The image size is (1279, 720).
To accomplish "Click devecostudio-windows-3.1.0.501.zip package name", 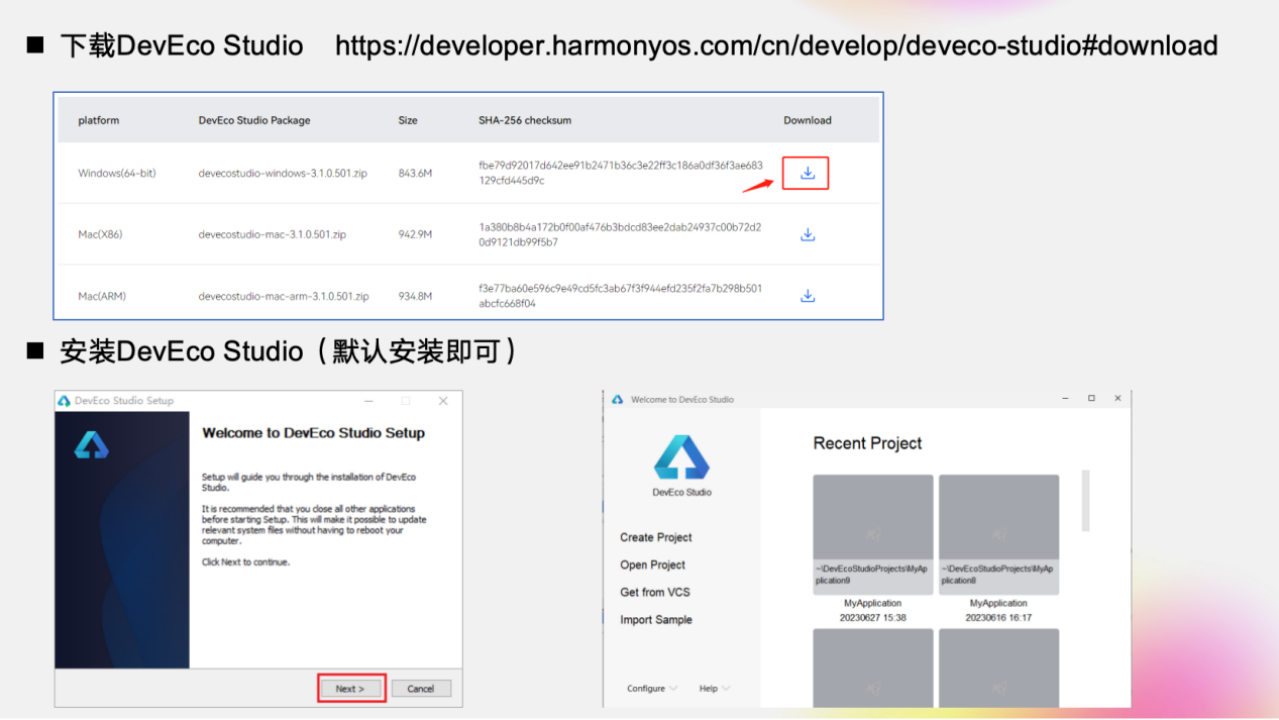I will click(283, 173).
